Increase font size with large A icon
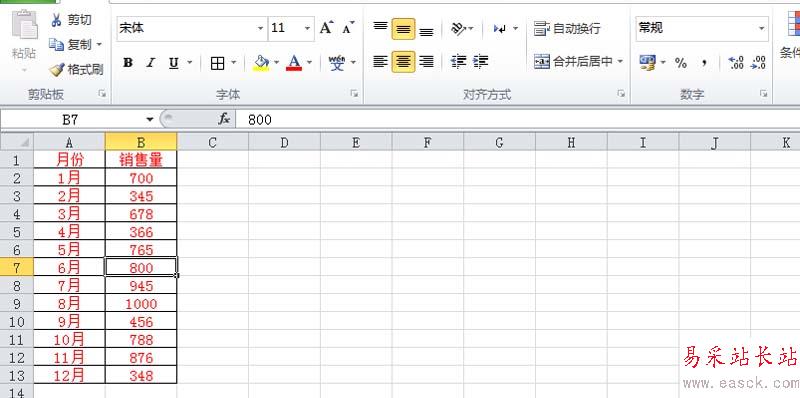 327,28
